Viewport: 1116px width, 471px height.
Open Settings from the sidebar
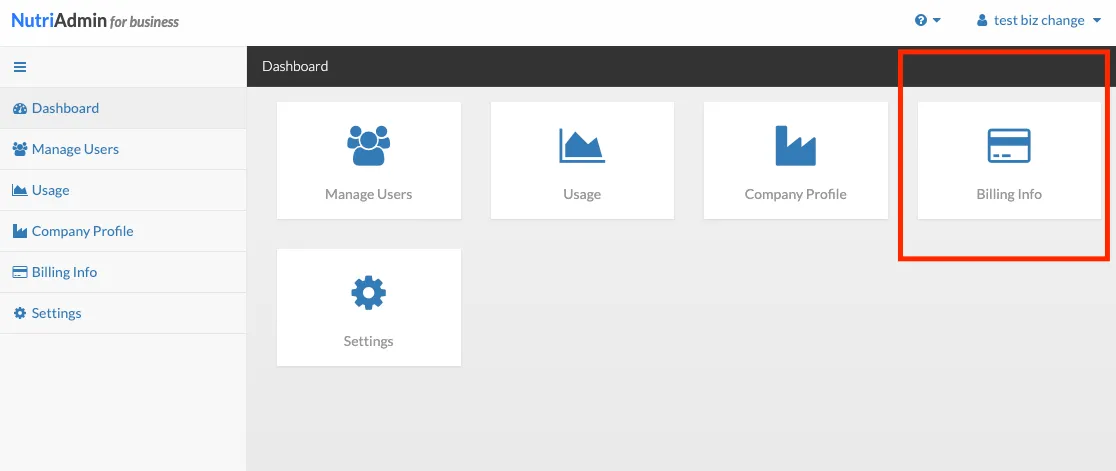tap(123, 313)
